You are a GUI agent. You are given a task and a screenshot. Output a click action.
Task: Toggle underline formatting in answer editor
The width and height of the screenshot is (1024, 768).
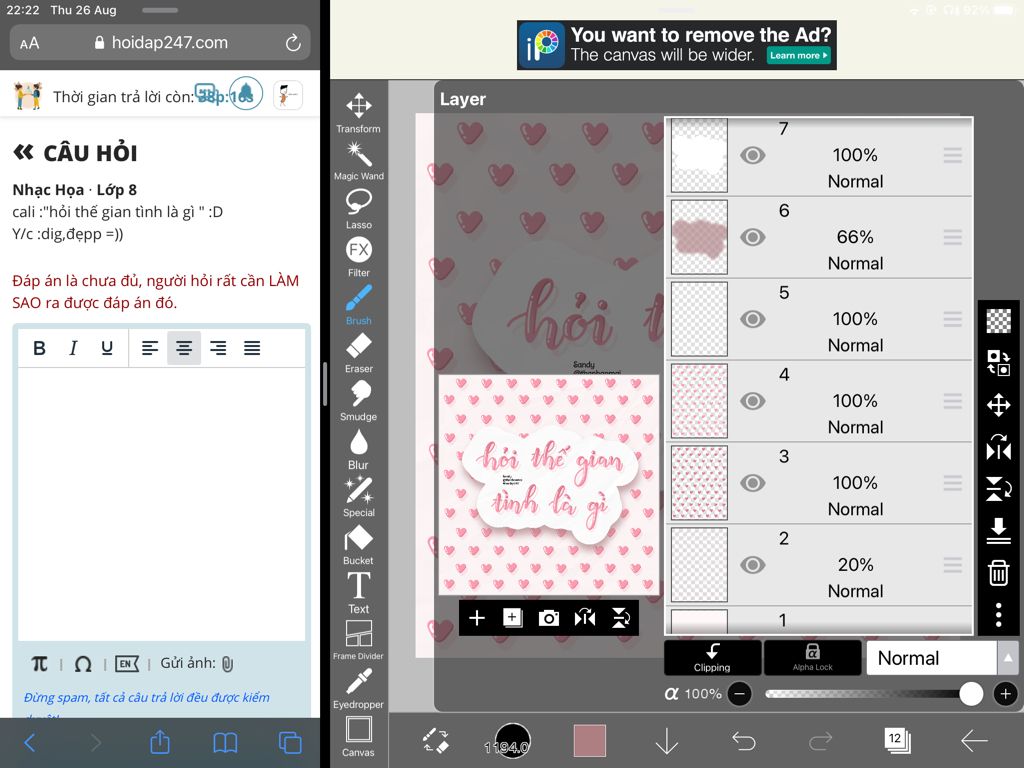tap(107, 348)
